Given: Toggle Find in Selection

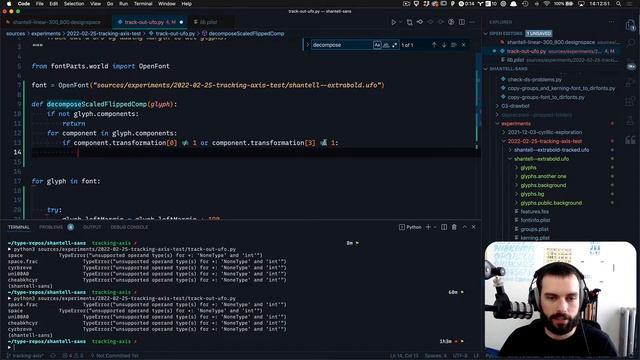Looking at the screenshot, I should 454,45.
